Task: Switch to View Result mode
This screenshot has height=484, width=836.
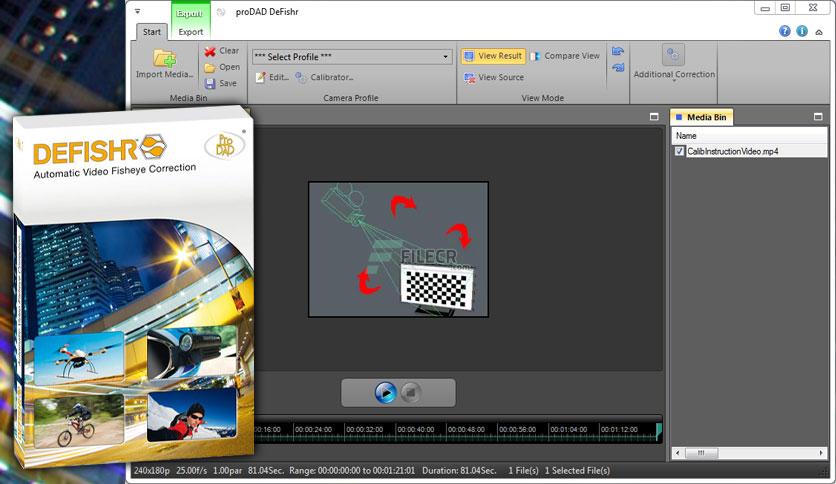Action: [x=493, y=56]
